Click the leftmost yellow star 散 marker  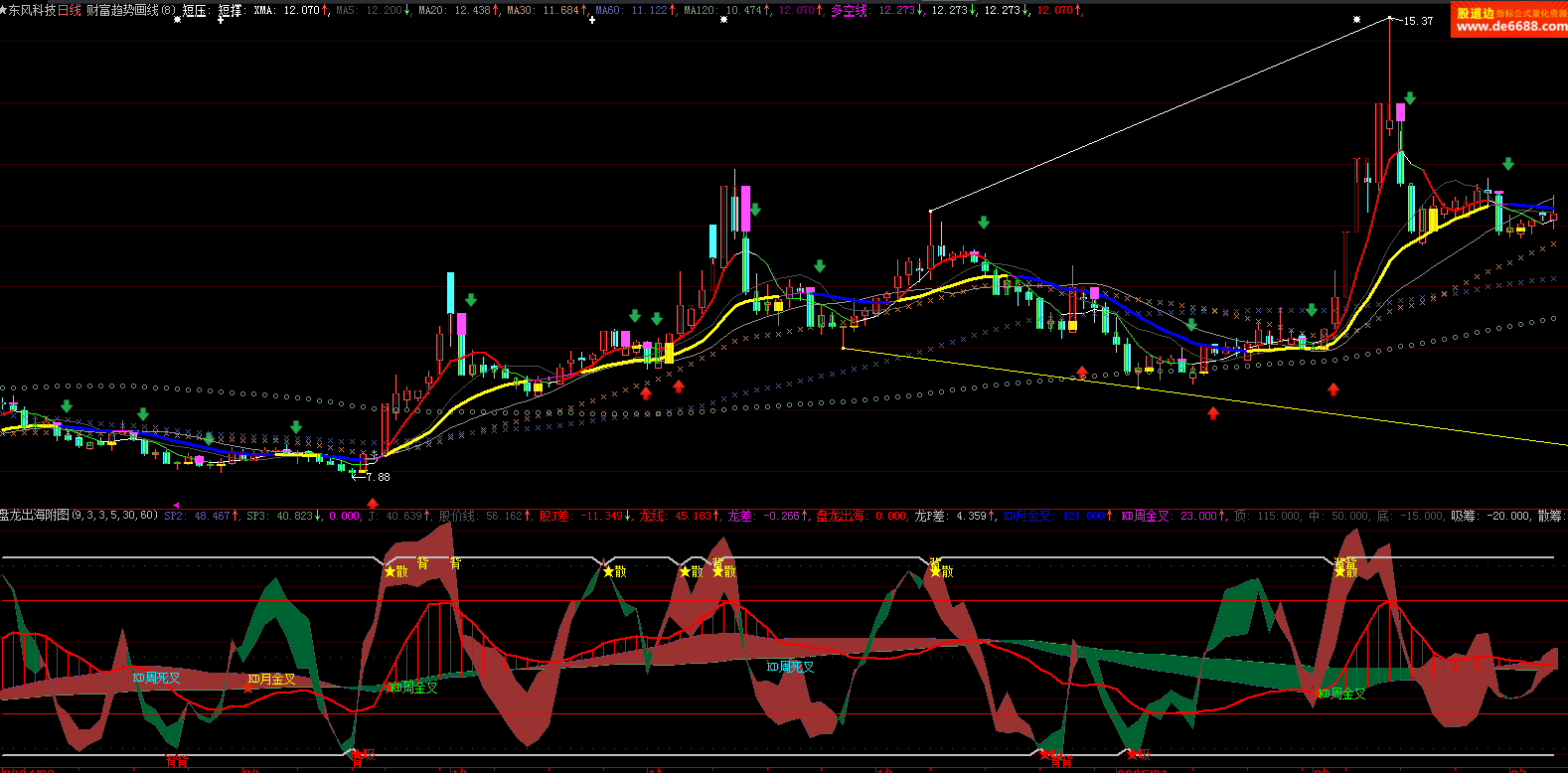(395, 571)
